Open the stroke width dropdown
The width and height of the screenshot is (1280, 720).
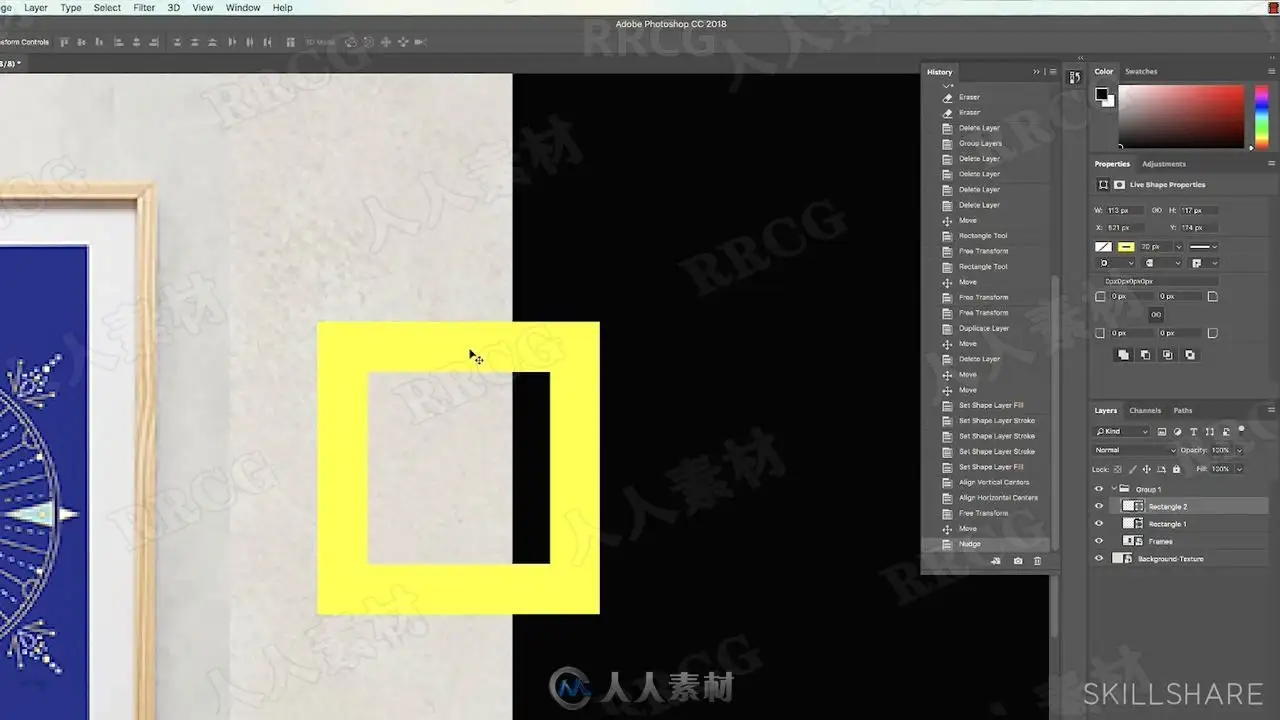1178,247
